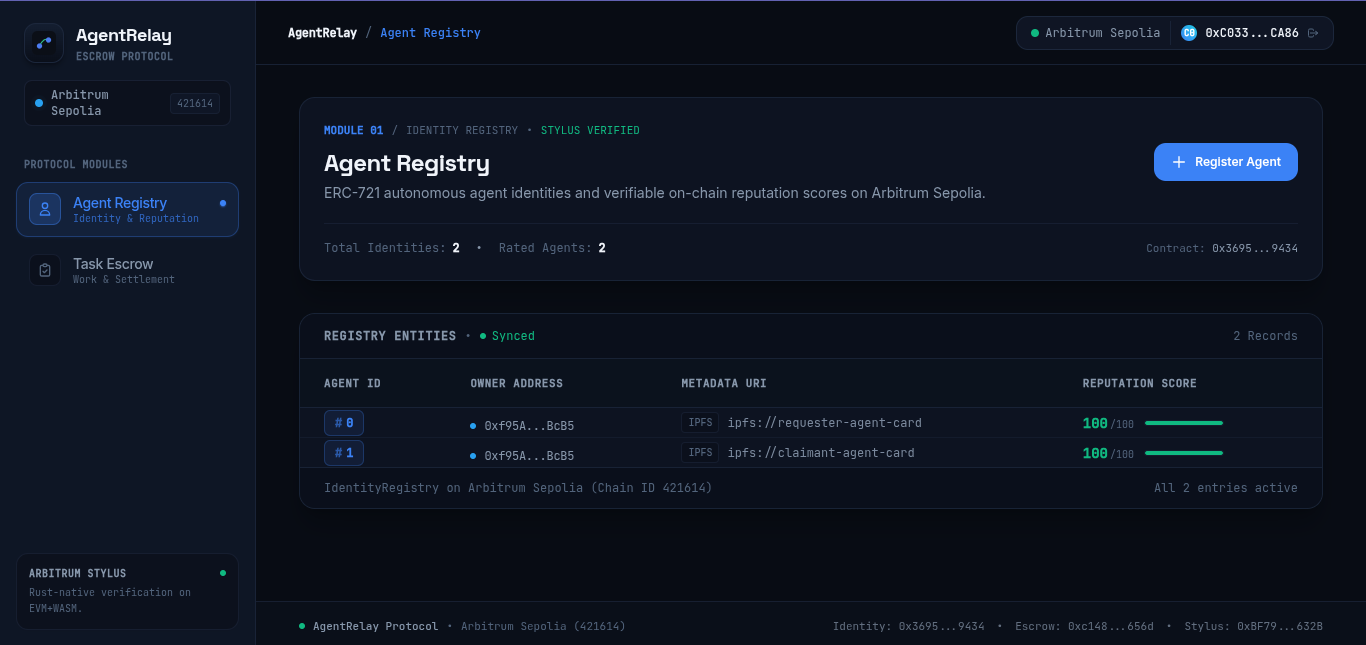Click the IPFS tag in the claimant row

700,453
